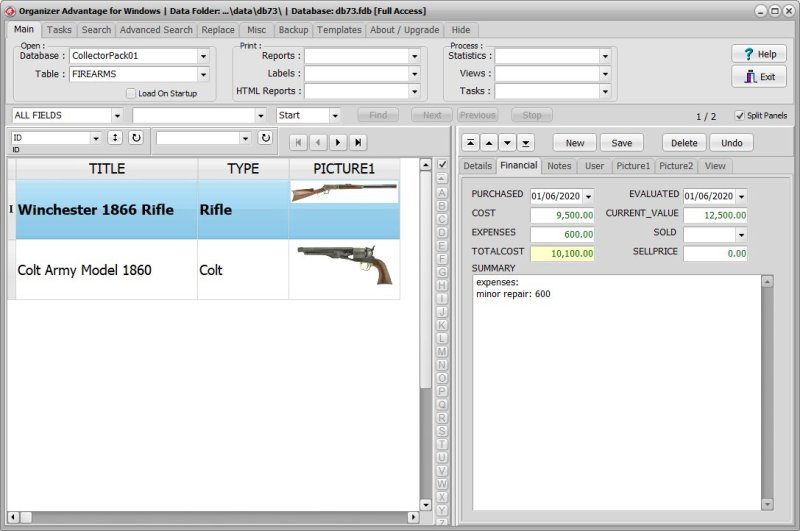The width and height of the screenshot is (800, 531).
Task: Open the Backup tab
Action: [x=293, y=30]
